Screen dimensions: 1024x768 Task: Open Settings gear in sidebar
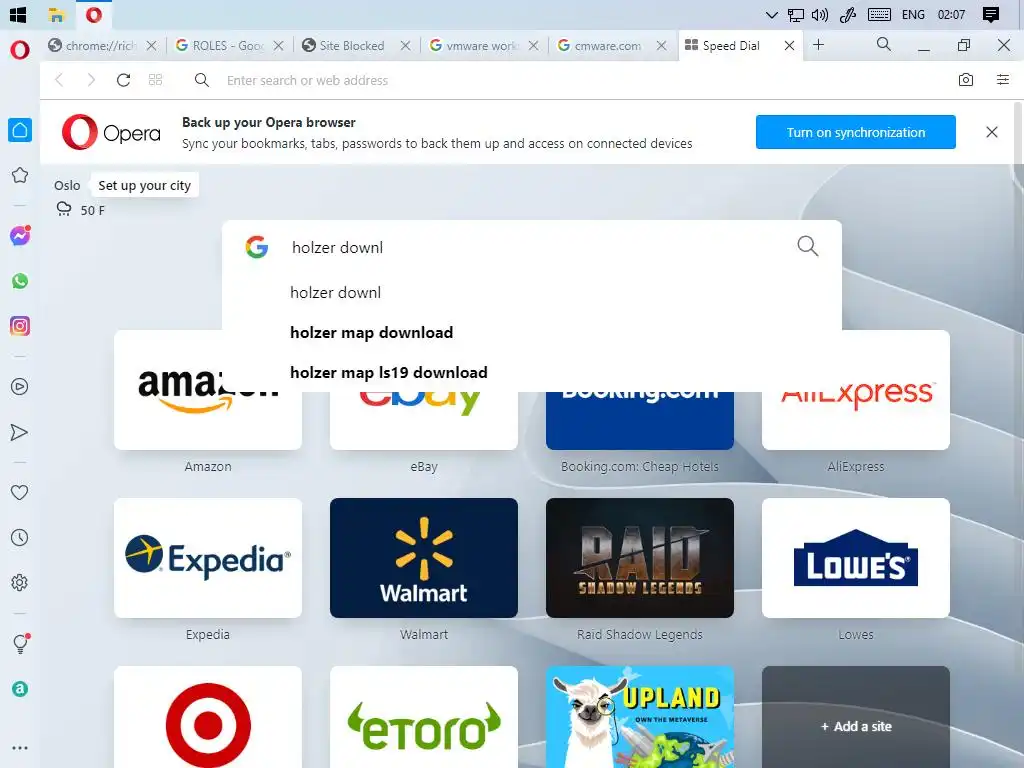tap(20, 583)
